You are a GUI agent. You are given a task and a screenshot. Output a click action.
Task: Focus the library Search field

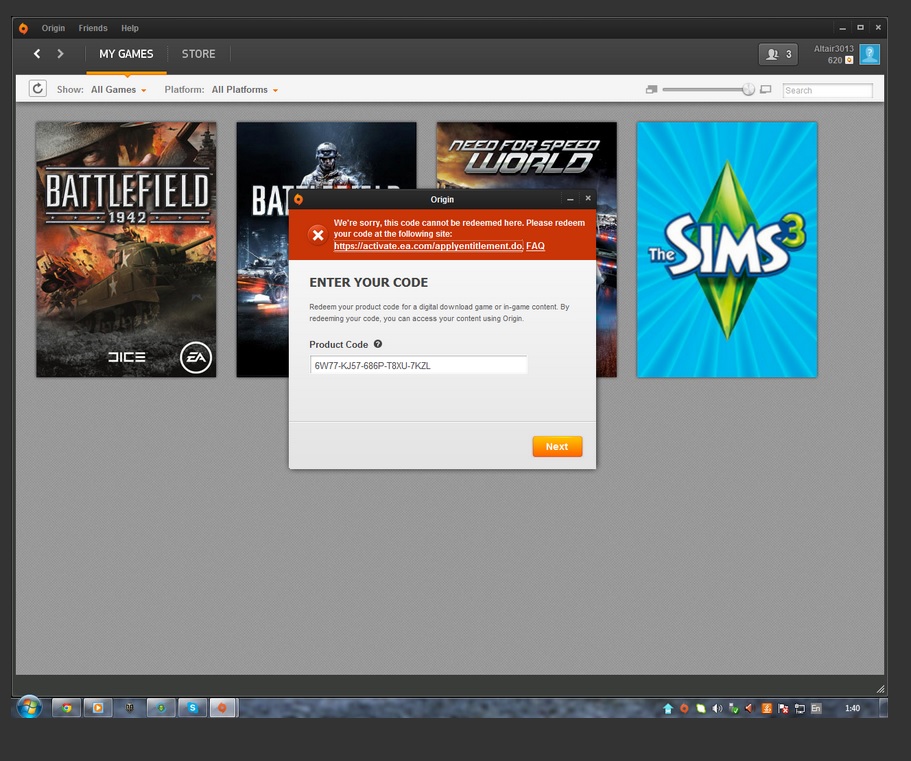coord(827,90)
